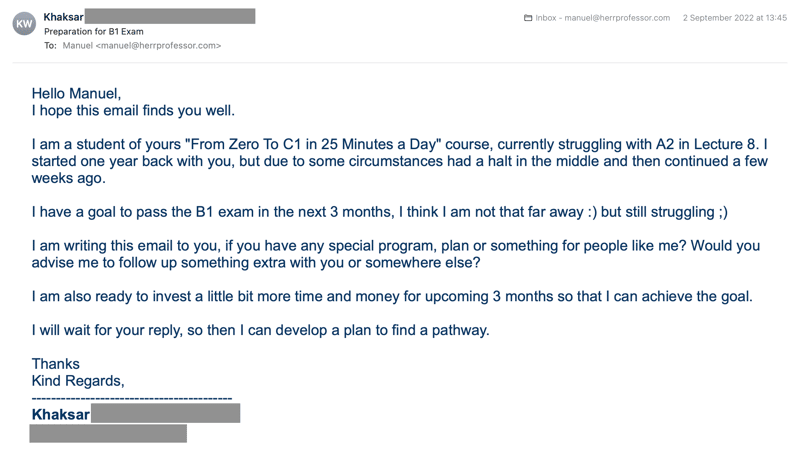This screenshot has width=800, height=457.
Task: Click the line I will wait for your reply
Action: 260,330
